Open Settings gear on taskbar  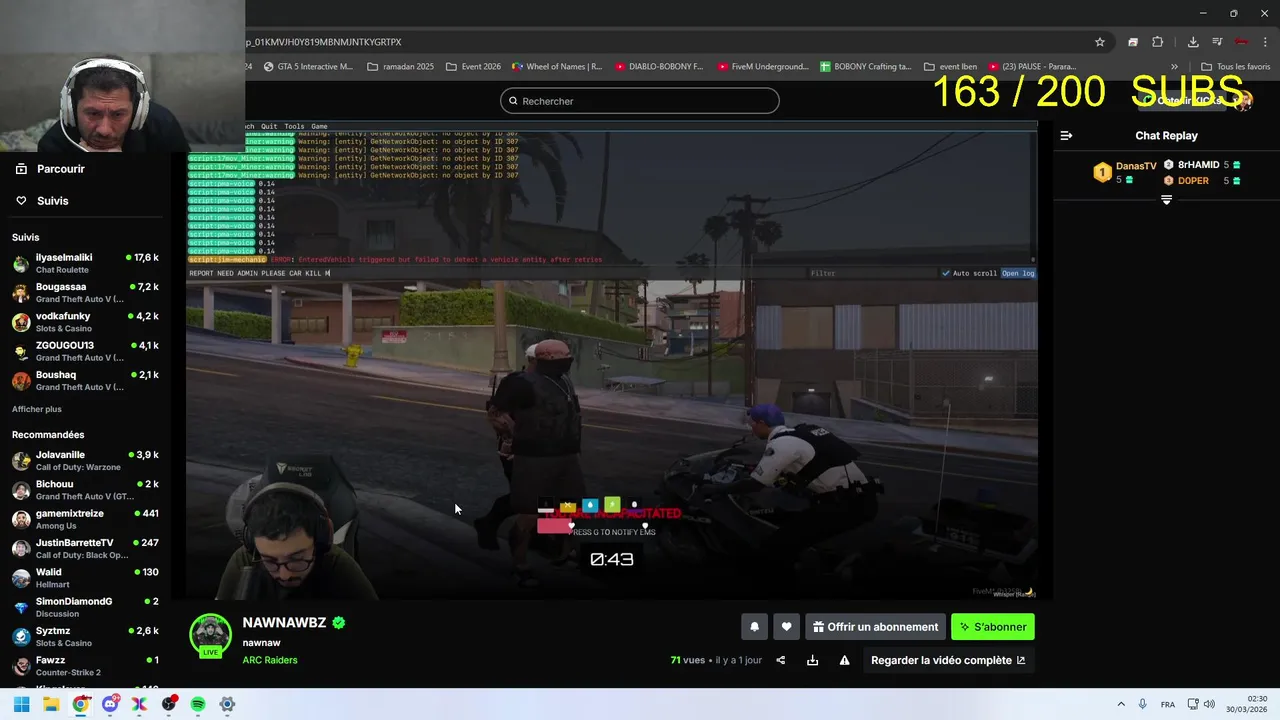coord(227,704)
